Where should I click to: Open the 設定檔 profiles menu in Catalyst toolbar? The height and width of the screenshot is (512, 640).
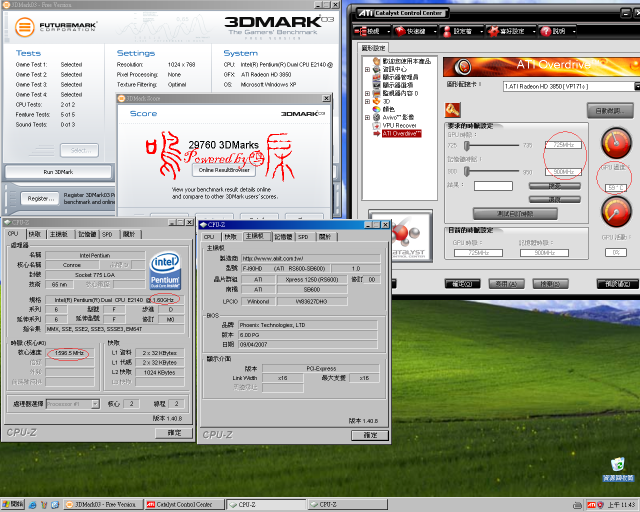coord(462,31)
